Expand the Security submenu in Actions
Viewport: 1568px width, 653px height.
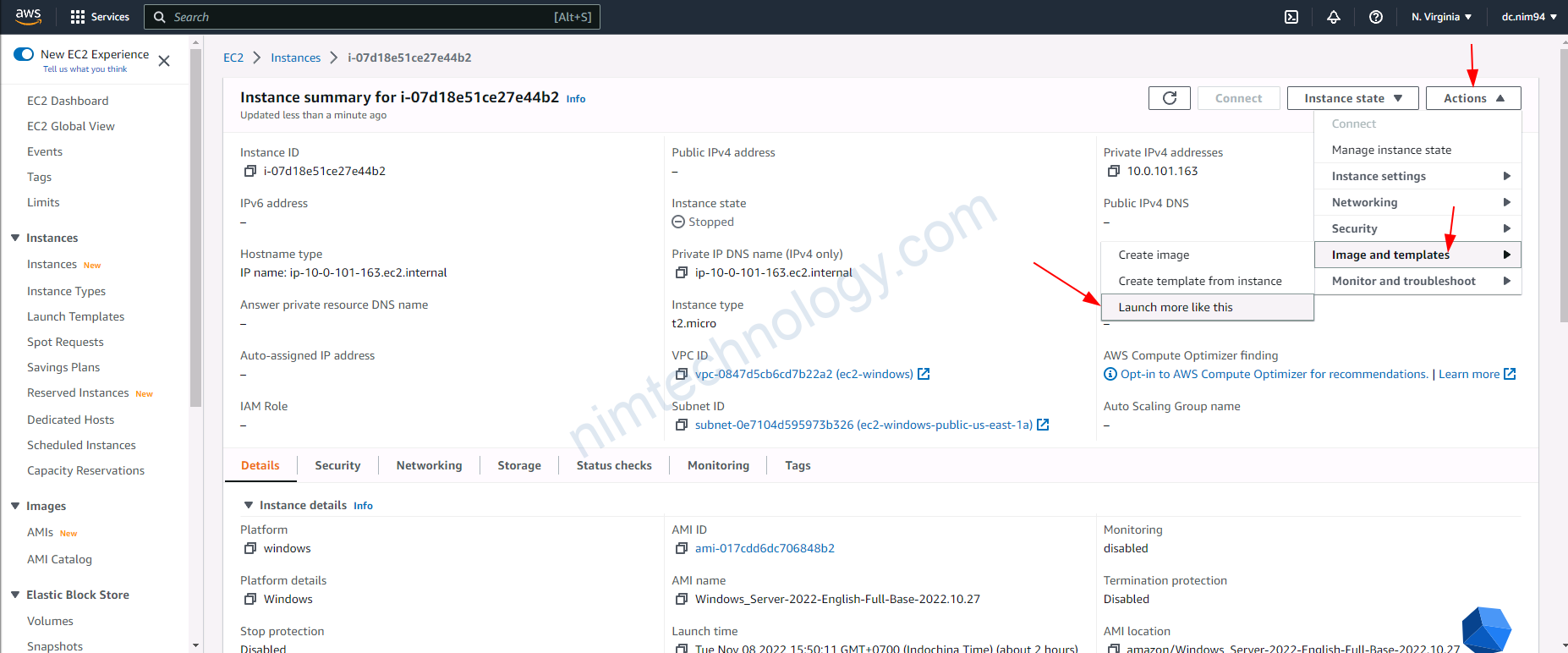[x=1418, y=228]
